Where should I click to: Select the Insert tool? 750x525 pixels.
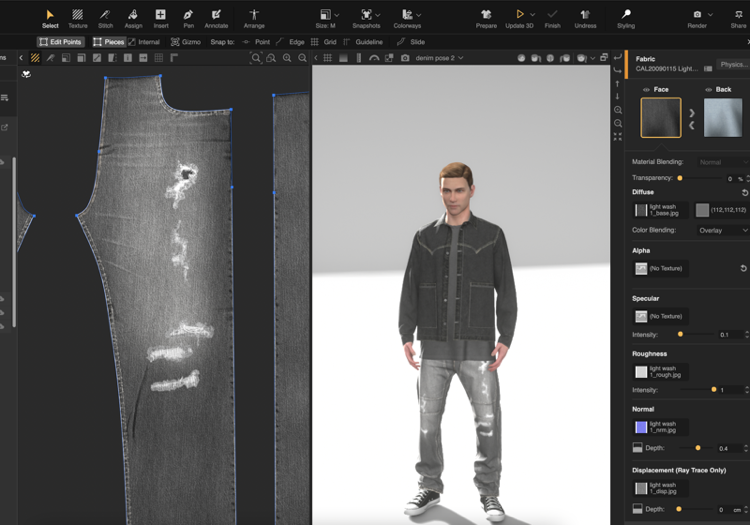[x=161, y=19]
